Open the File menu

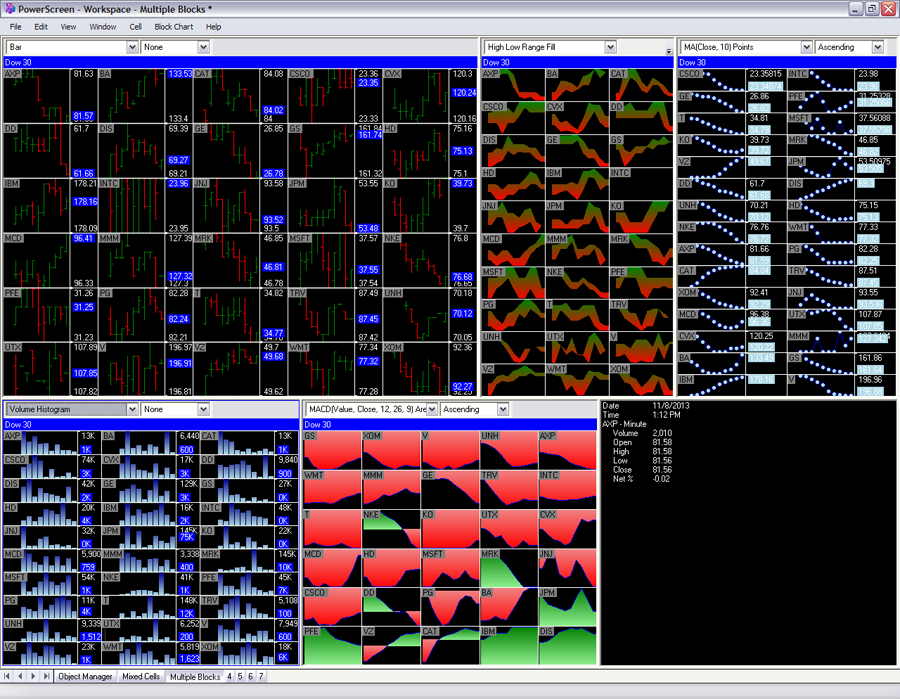(x=15, y=27)
